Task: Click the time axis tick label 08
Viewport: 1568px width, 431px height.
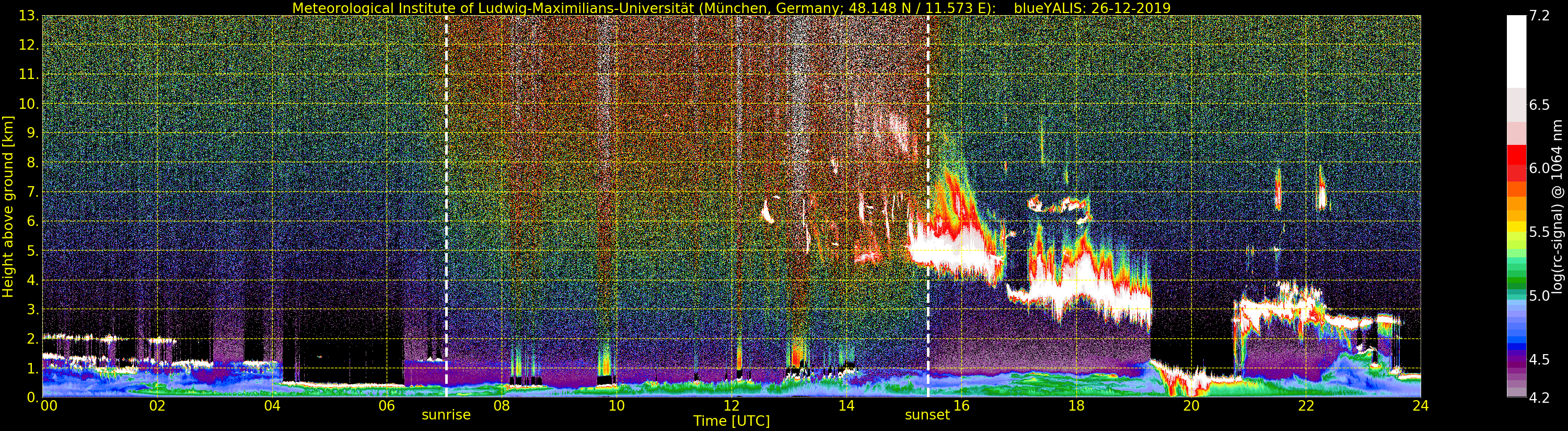Action: pyautogui.click(x=502, y=405)
